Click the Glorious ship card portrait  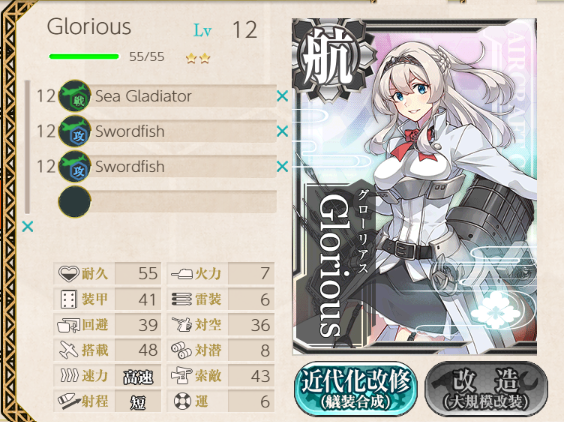(x=414, y=187)
